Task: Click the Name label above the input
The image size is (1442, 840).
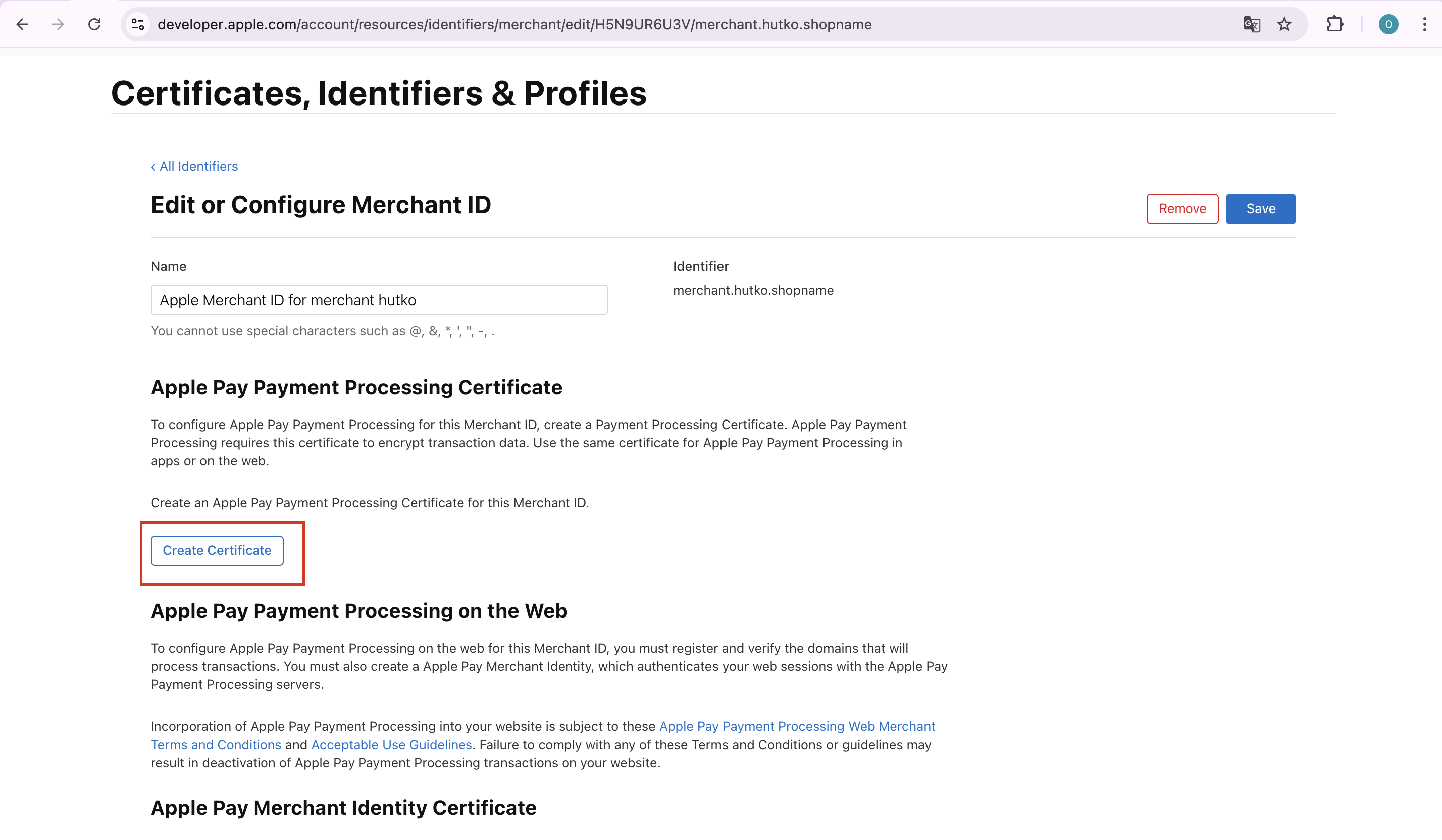Action: click(168, 267)
